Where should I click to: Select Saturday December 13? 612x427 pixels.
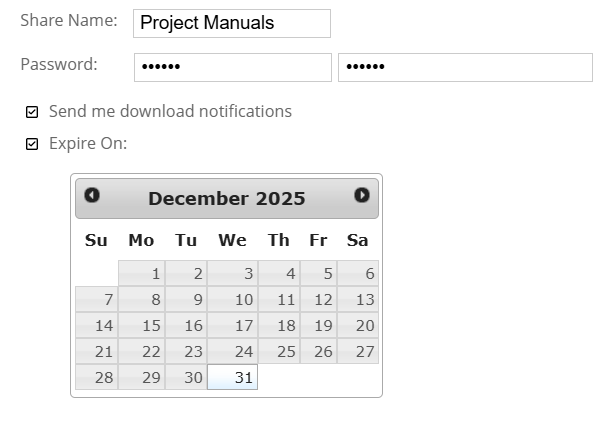coord(358,300)
